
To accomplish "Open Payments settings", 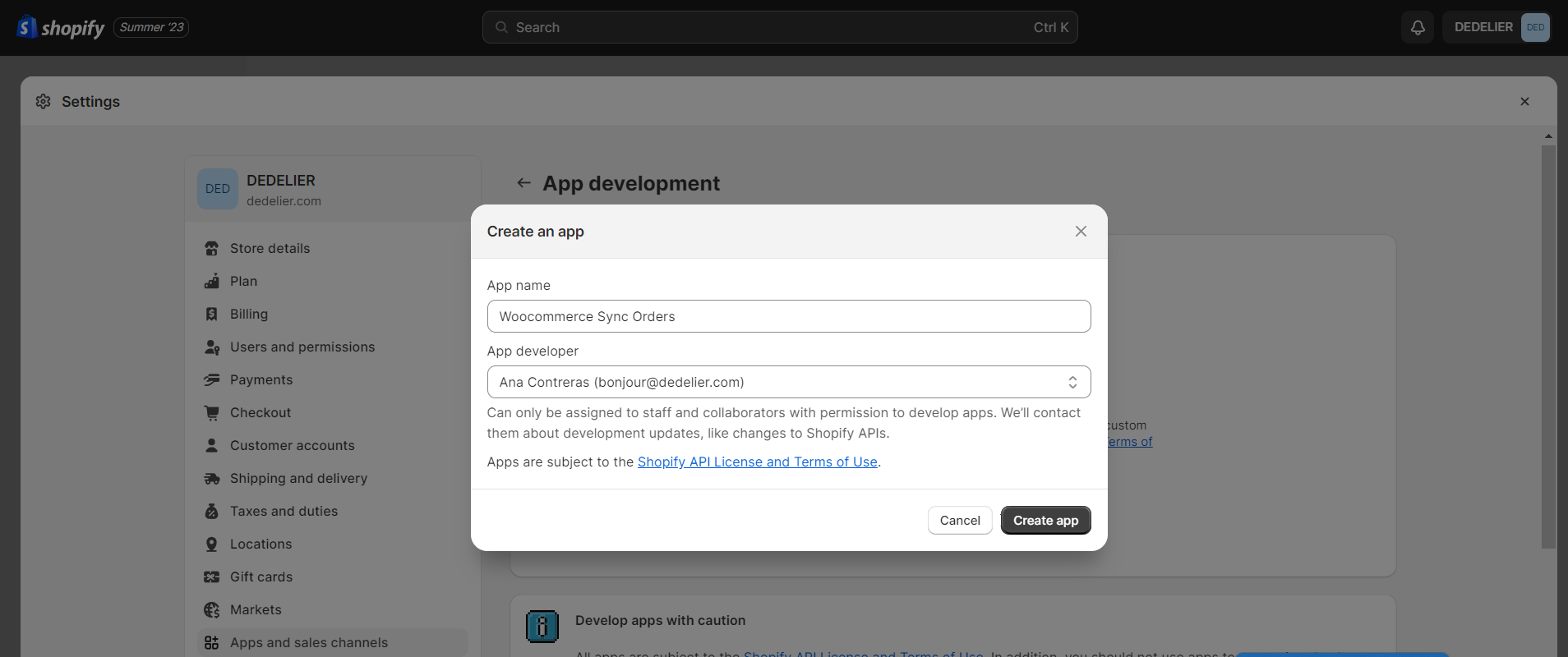I will pyautogui.click(x=333, y=379).
